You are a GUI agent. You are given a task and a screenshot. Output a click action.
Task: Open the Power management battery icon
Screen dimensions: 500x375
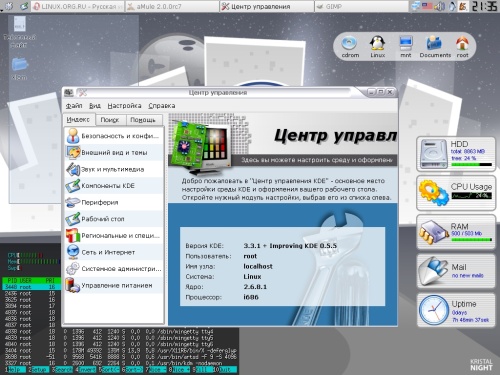point(73,285)
